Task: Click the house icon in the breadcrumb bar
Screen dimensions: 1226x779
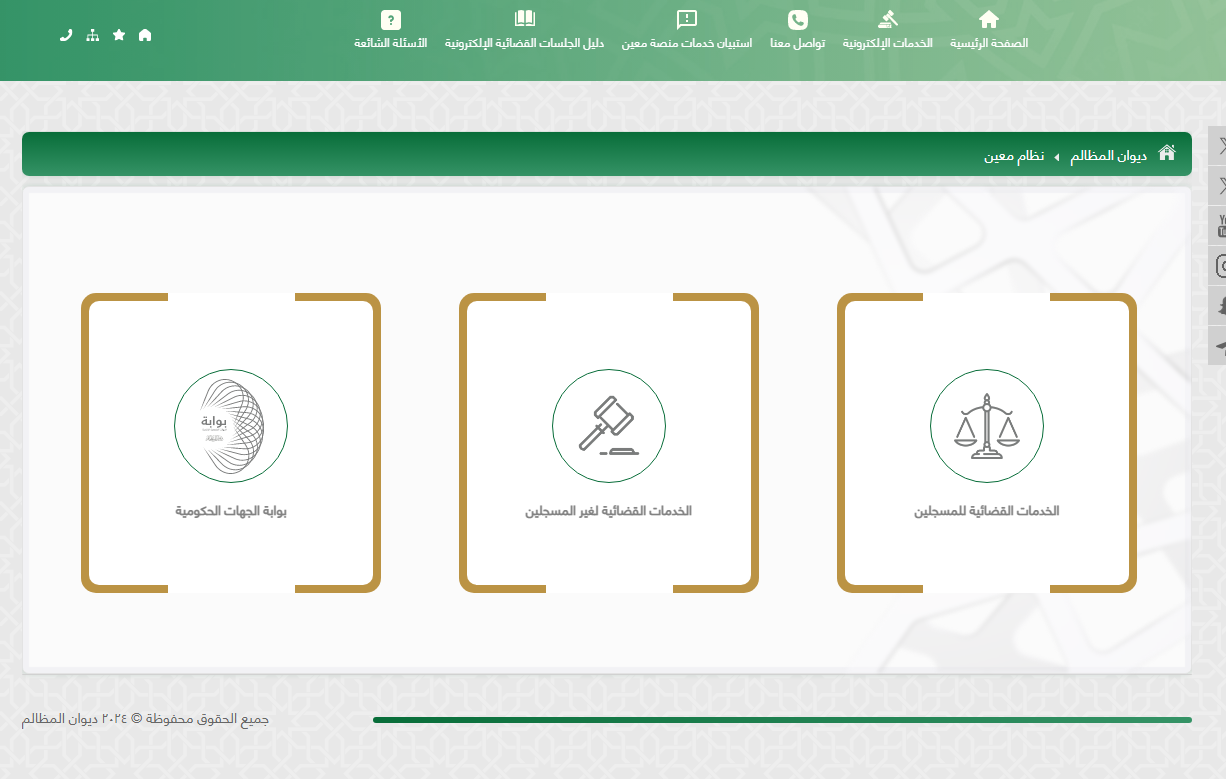Action: click(x=1166, y=153)
